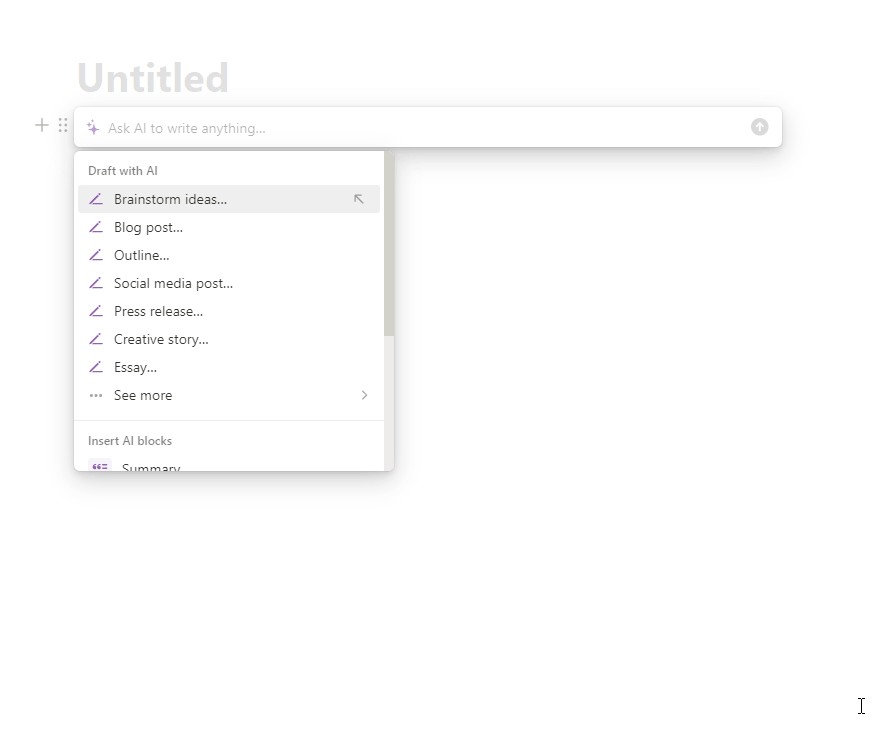Expand the See more chevron arrow
This screenshot has width=883, height=733.
coord(364,395)
